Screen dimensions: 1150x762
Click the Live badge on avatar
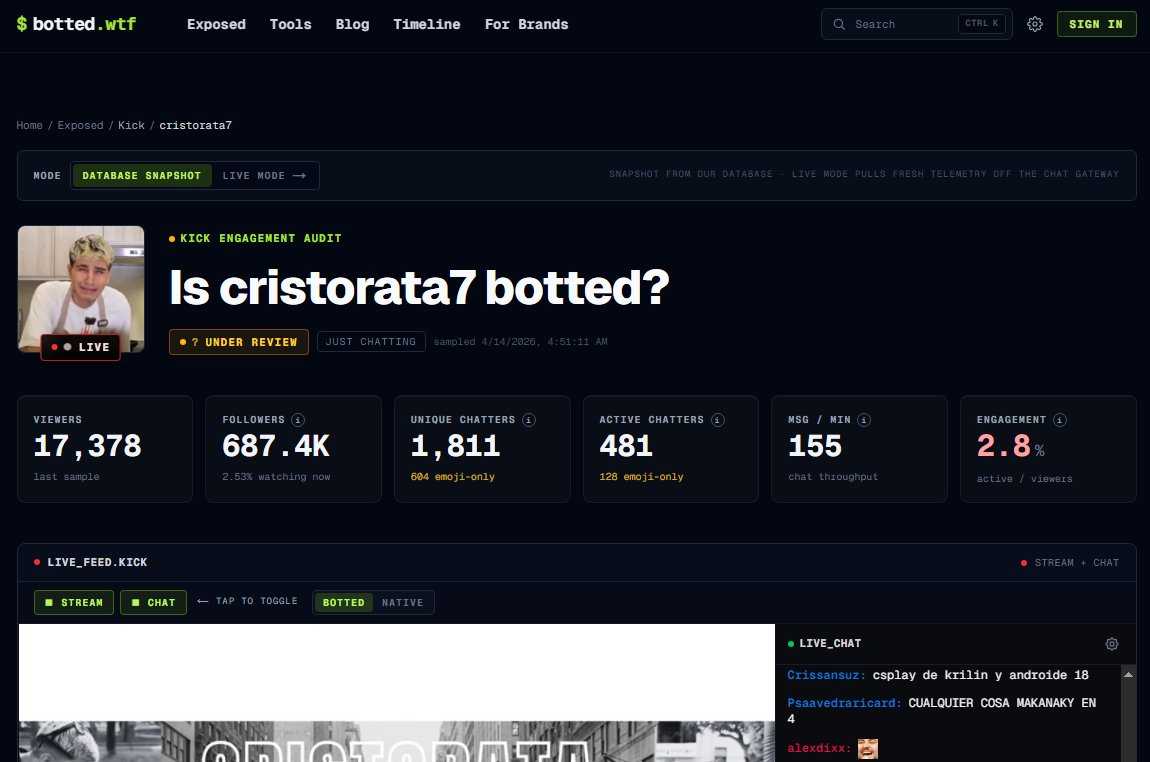81,347
